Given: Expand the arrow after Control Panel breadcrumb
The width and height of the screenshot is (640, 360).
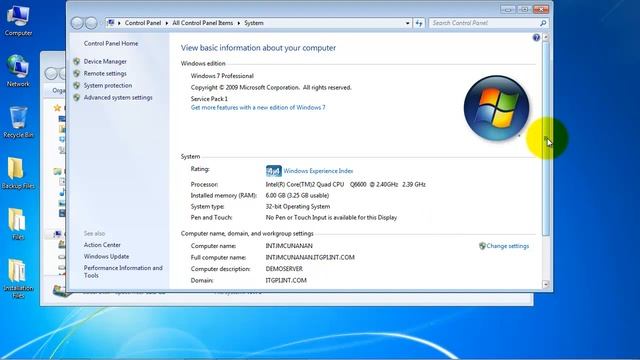Looking at the screenshot, I should [x=167, y=23].
